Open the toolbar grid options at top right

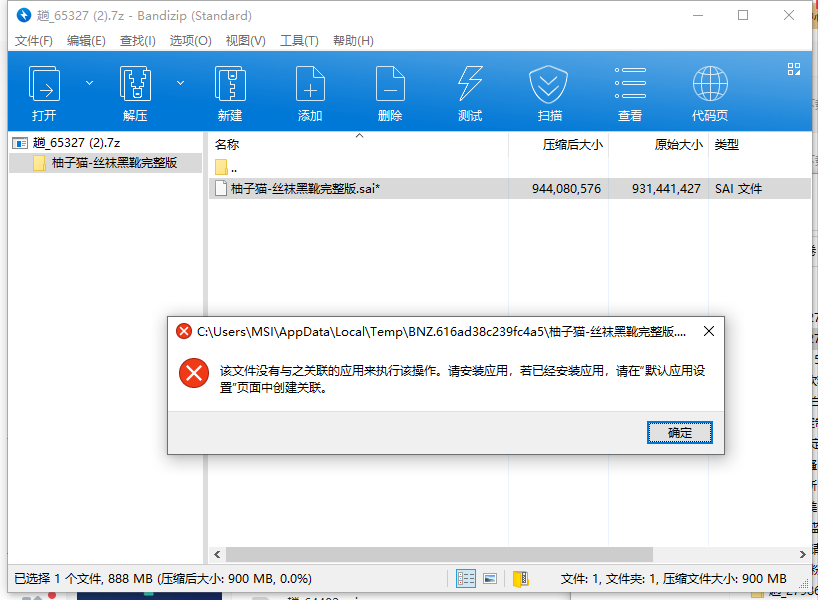pos(794,68)
